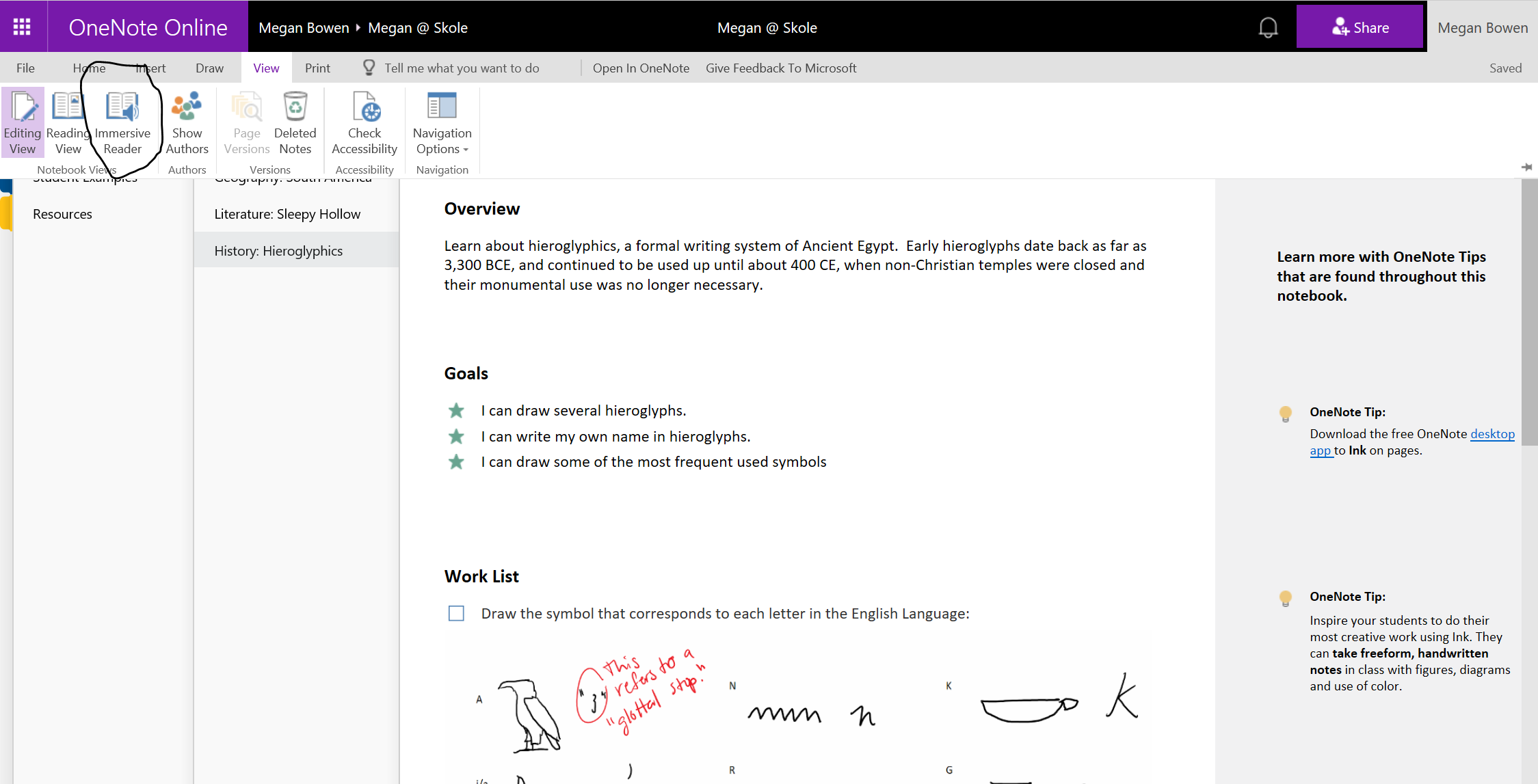Viewport: 1538px width, 784px height.
Task: Open the File tab
Action: click(x=25, y=68)
